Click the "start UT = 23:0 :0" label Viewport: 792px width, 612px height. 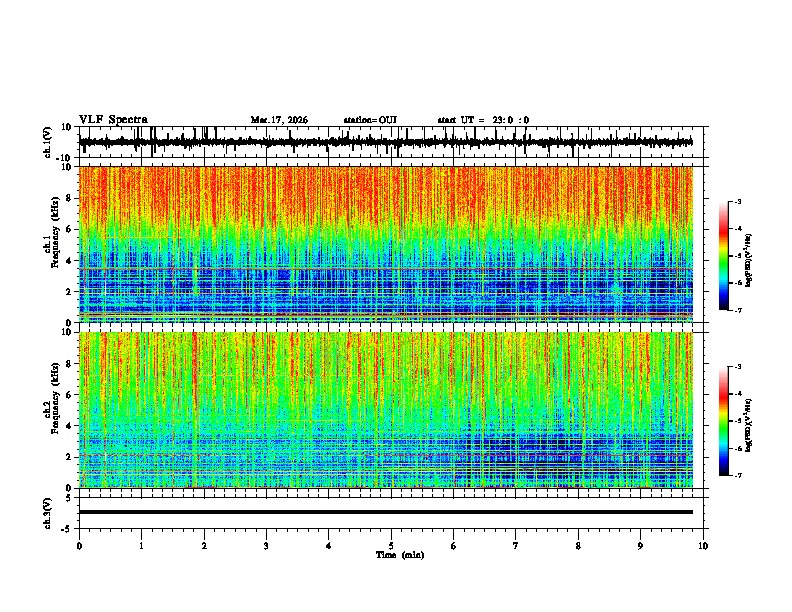pyautogui.click(x=483, y=120)
